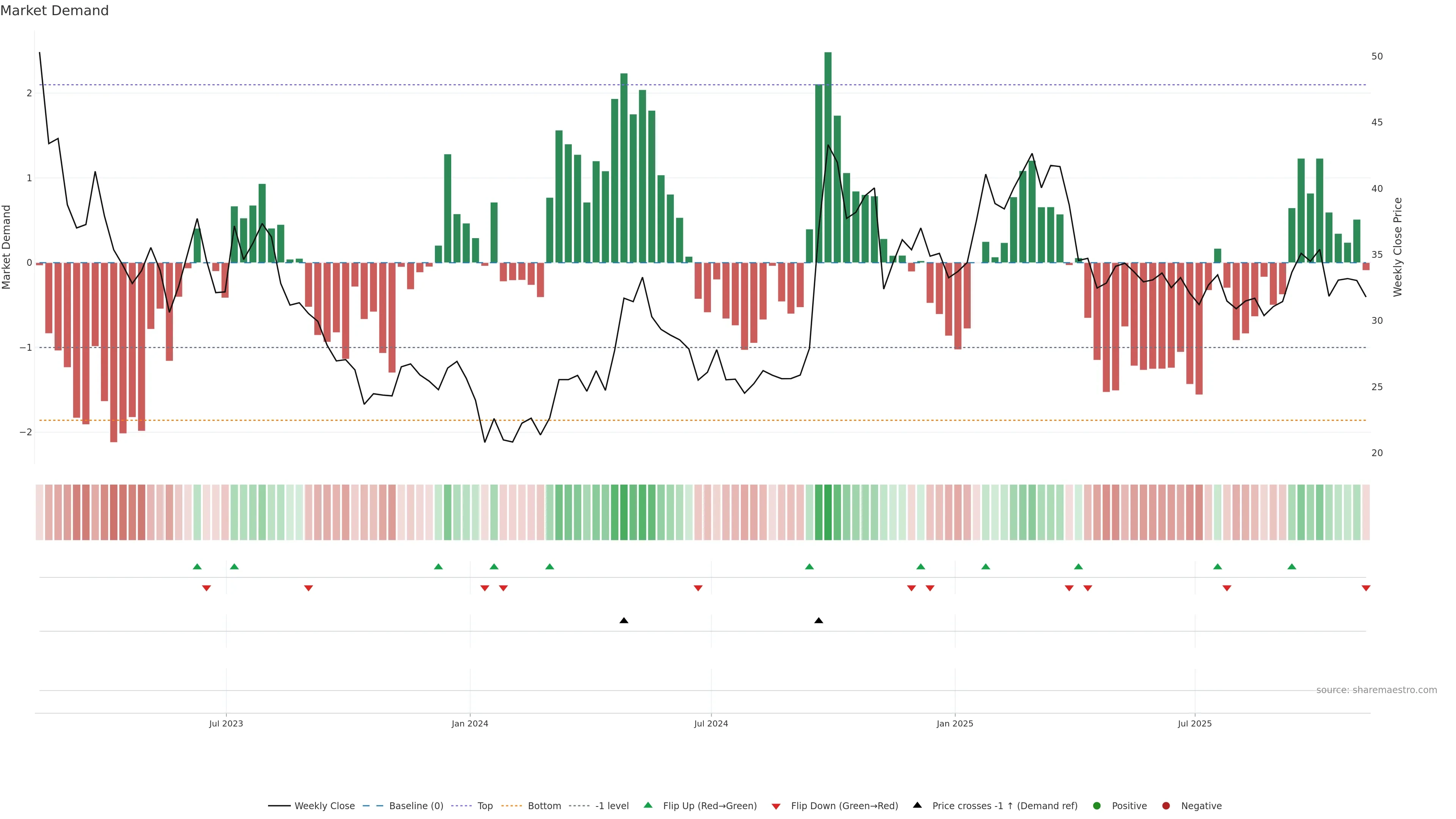This screenshot has height=819, width=1456.
Task: Click the -1 level legend item
Action: click(612, 806)
